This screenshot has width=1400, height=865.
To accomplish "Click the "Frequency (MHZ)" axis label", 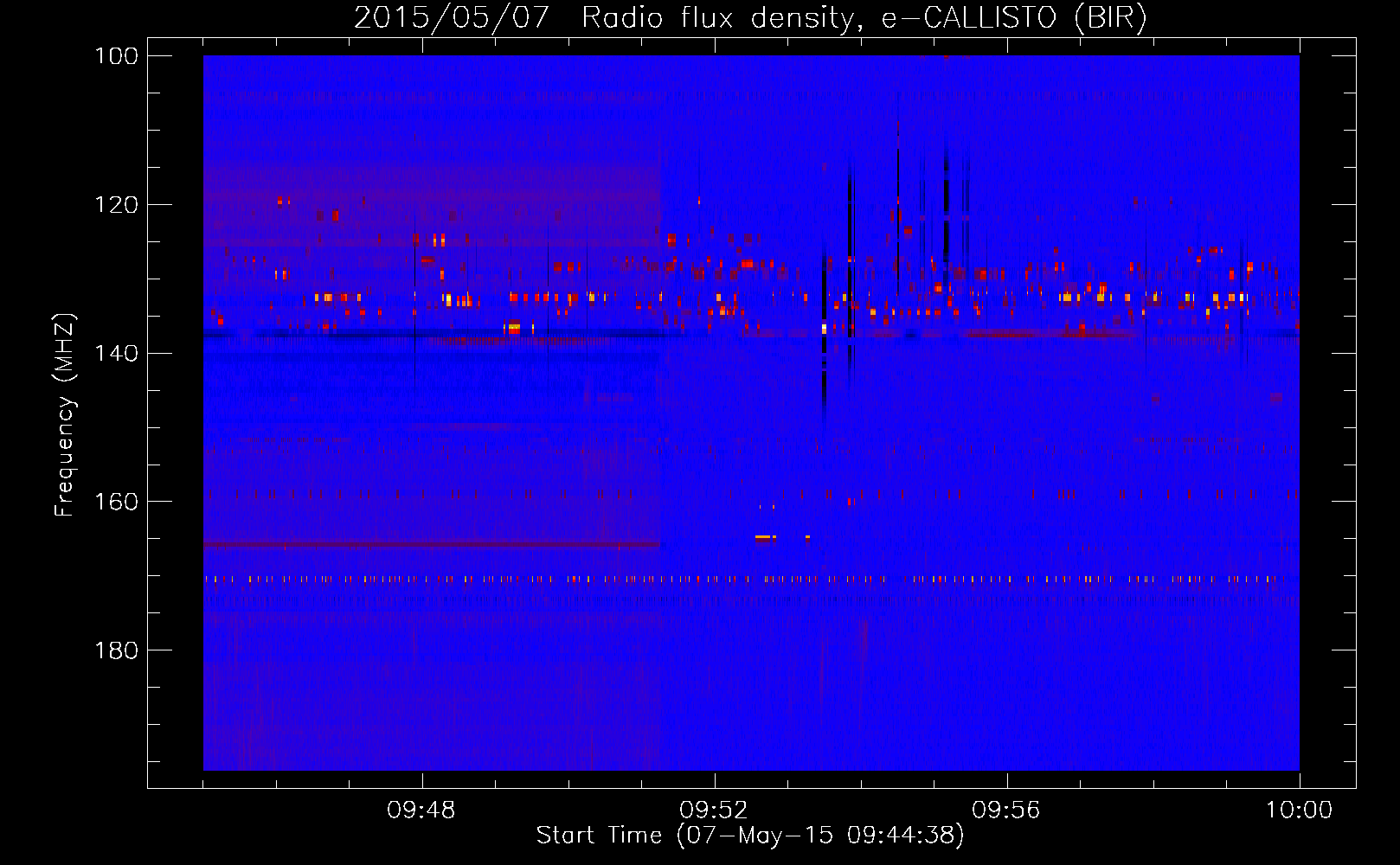I will pyautogui.click(x=65, y=414).
